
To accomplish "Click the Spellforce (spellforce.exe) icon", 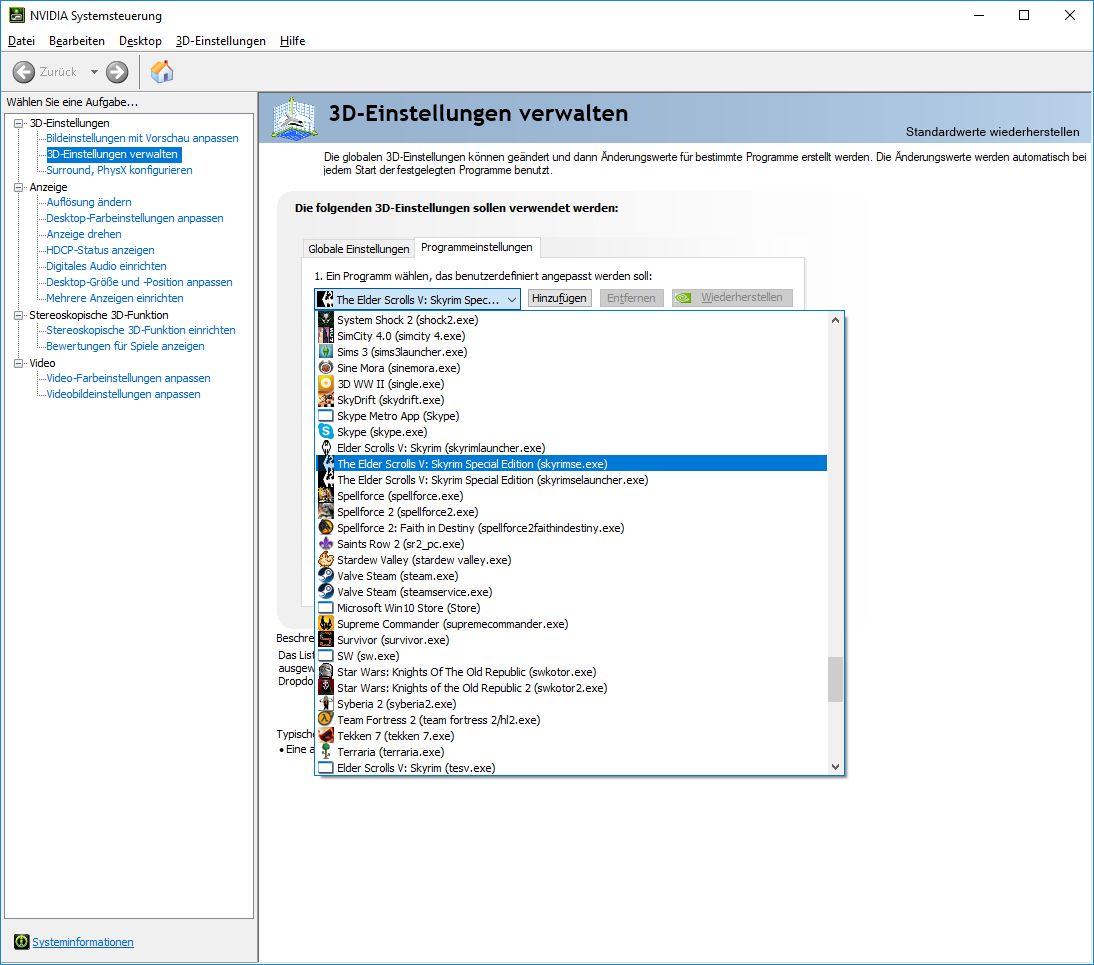I will [x=326, y=496].
